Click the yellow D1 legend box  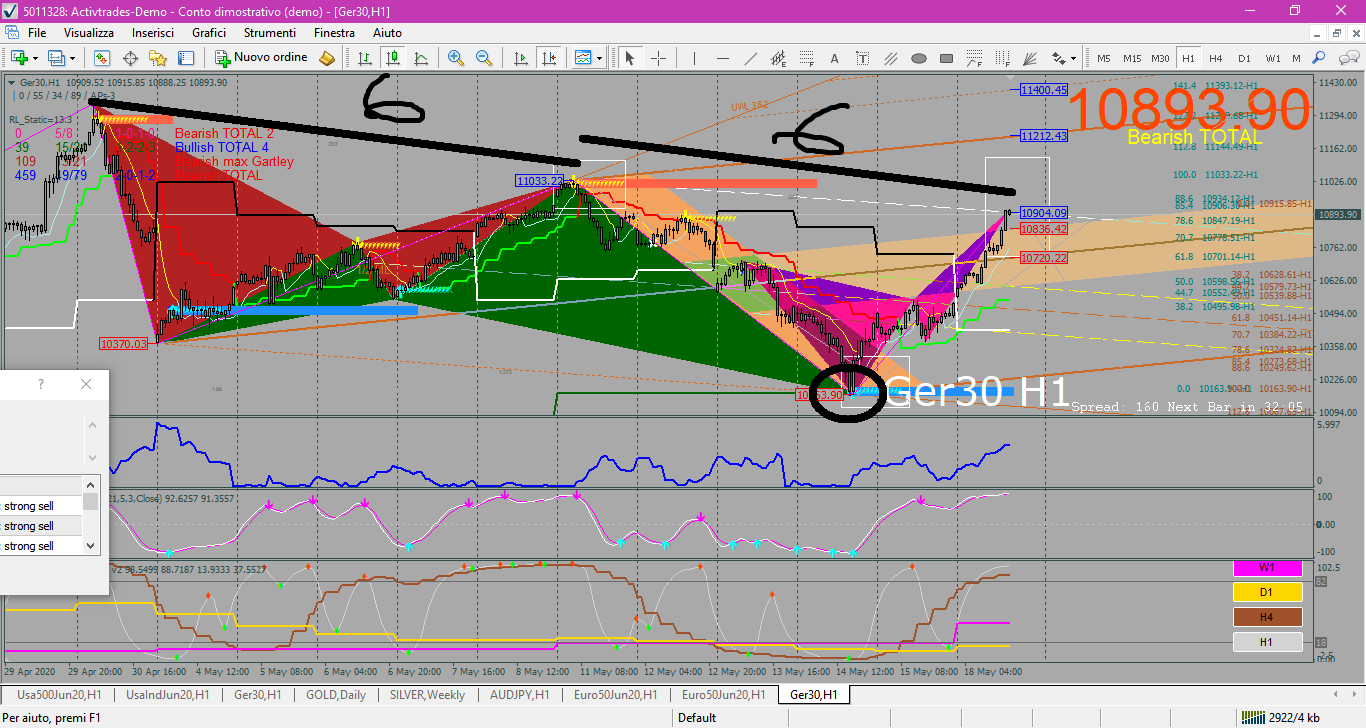(1267, 592)
